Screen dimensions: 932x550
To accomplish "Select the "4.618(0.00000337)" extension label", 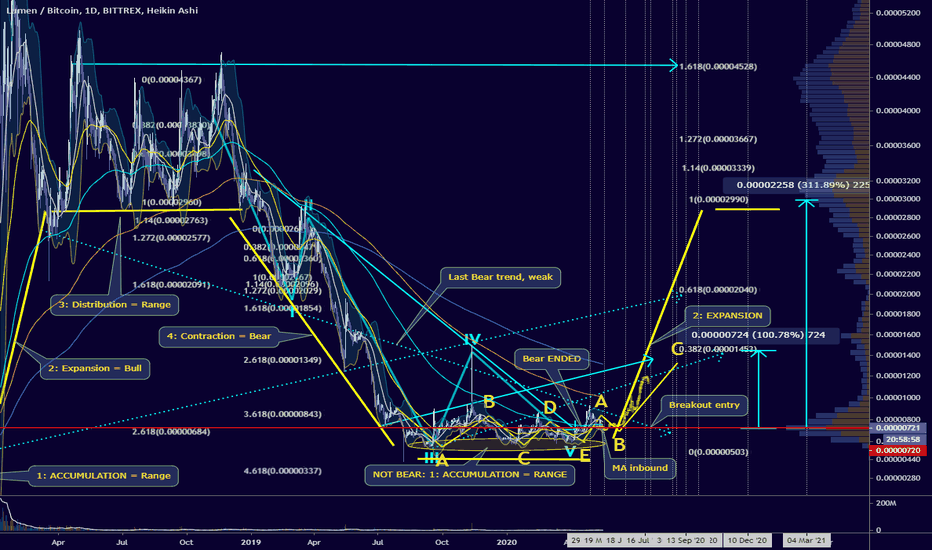I will click(282, 471).
